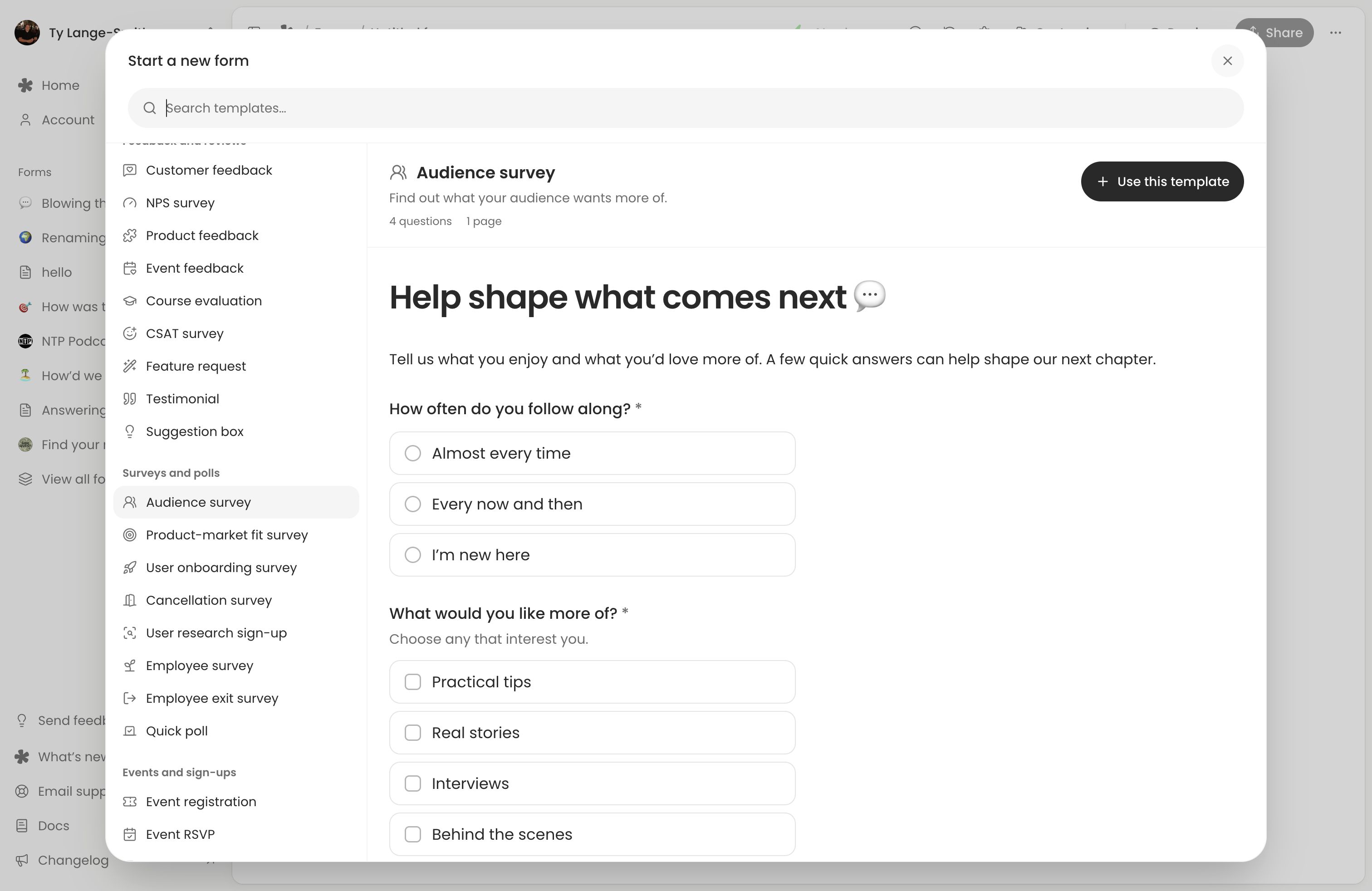The height and width of the screenshot is (891, 1372).
Task: Click the 4 questions label
Action: 420,221
